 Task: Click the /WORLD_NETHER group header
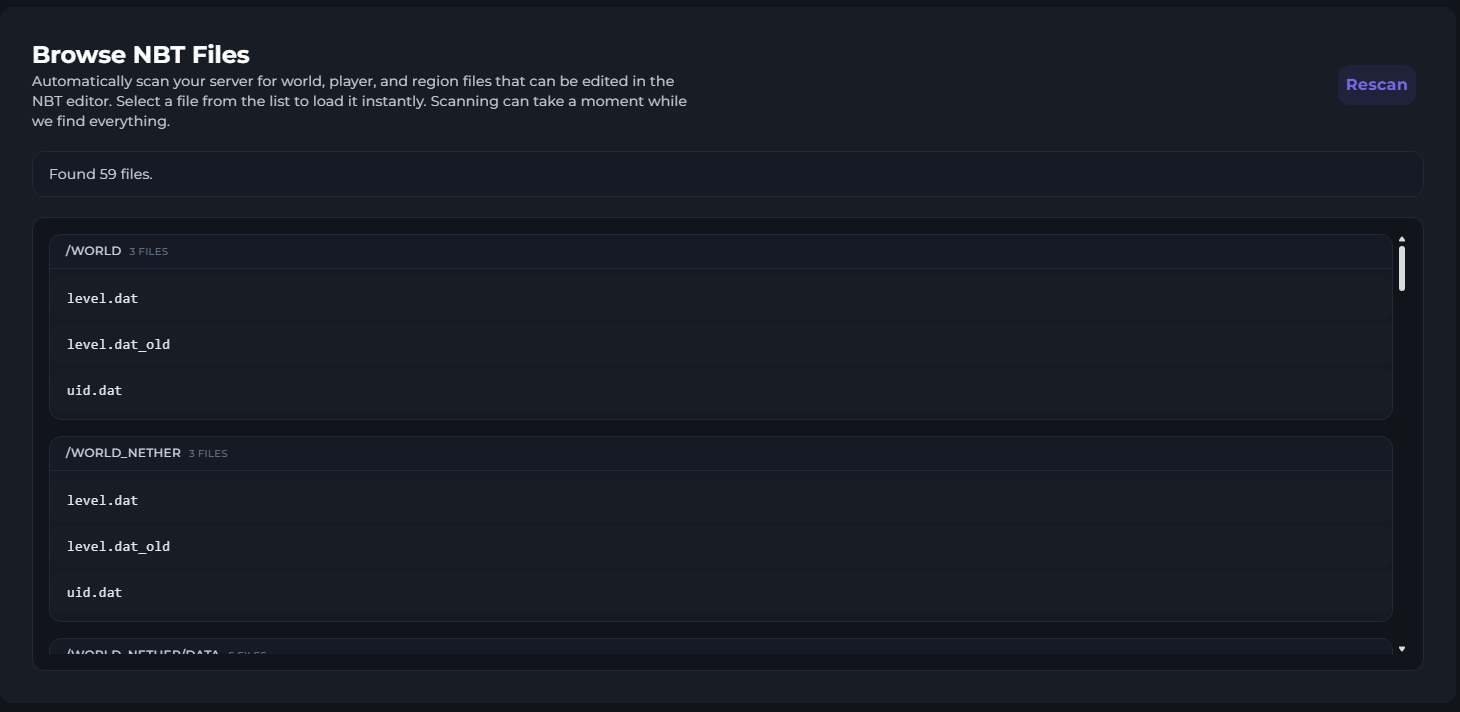(x=123, y=453)
